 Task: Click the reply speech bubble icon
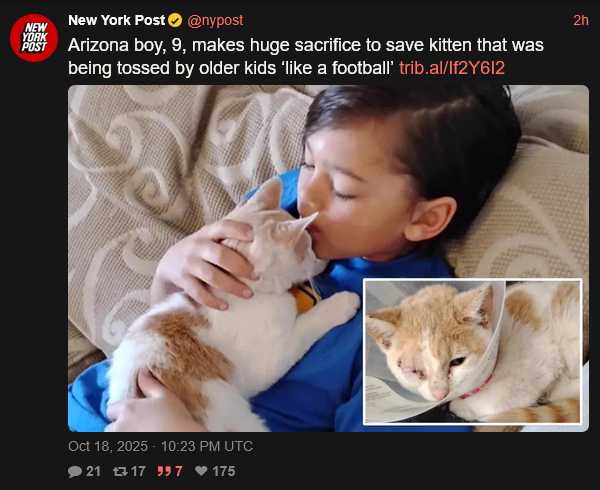click(x=75, y=471)
